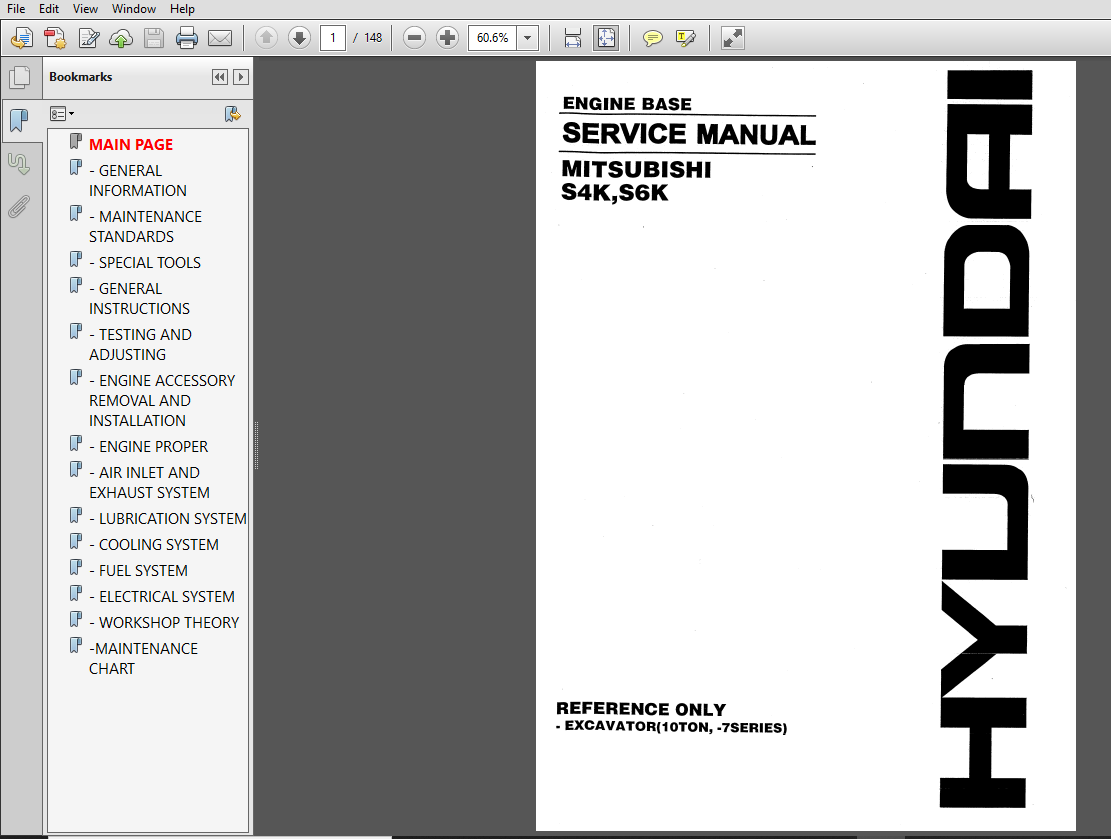
Task: Click the SERVICE MANUAL title on the page
Action: [x=689, y=134]
